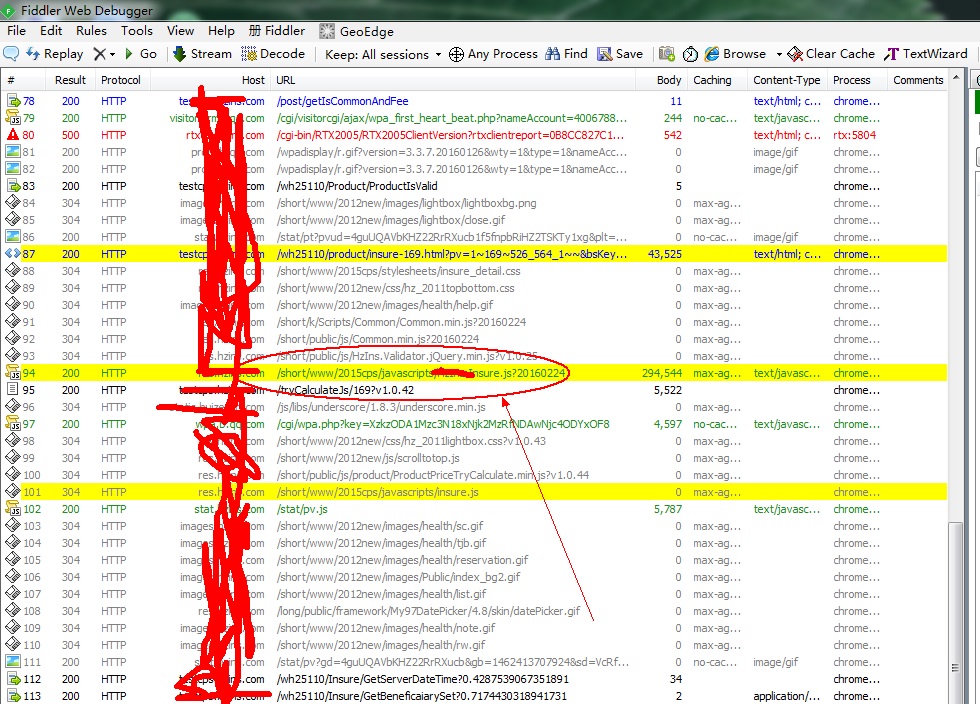Select image icon of session 111

13,661
